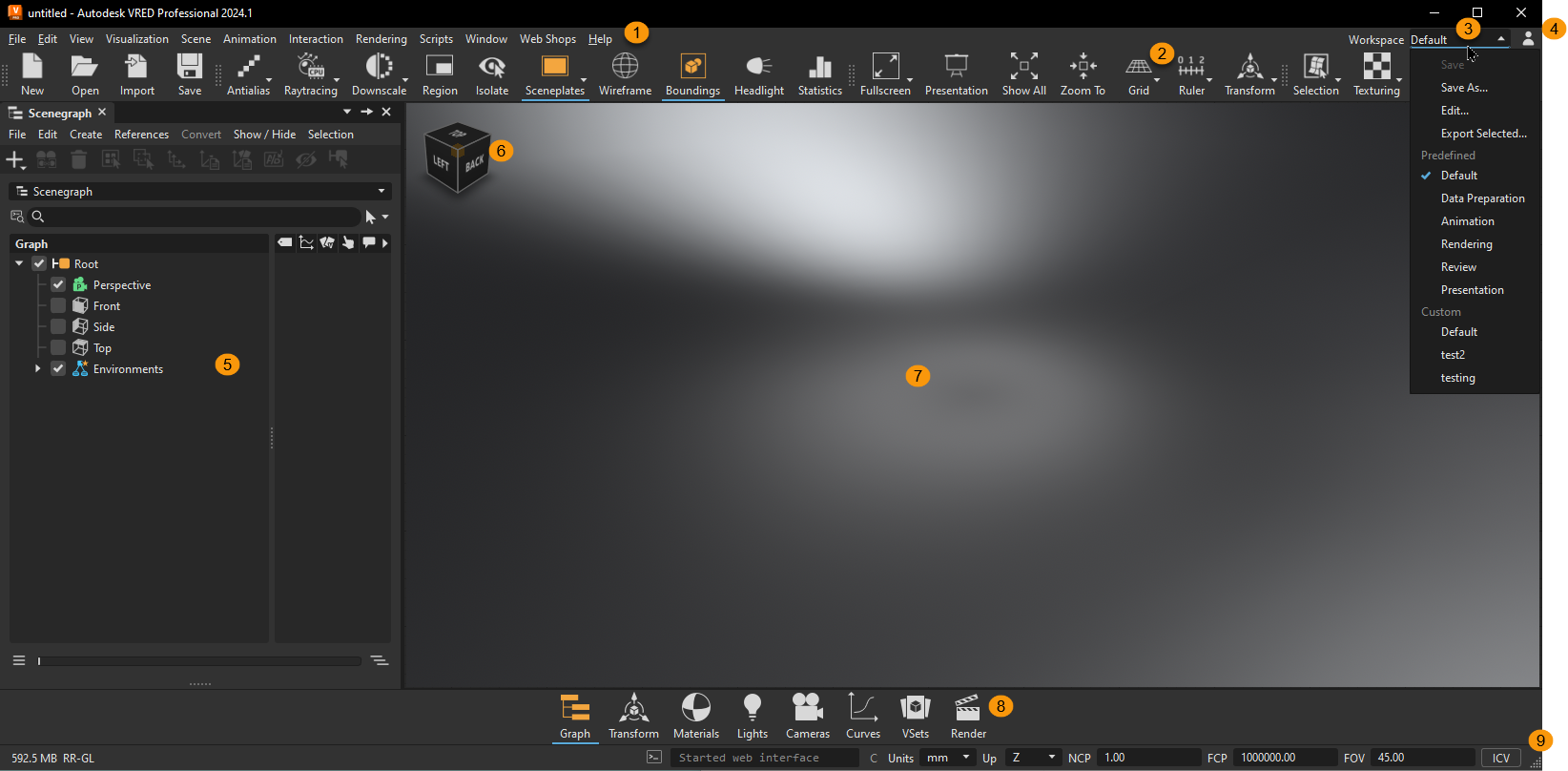Viewport: 1568px width, 771px height.
Task: Check the Top view checkbox
Action: (58, 347)
